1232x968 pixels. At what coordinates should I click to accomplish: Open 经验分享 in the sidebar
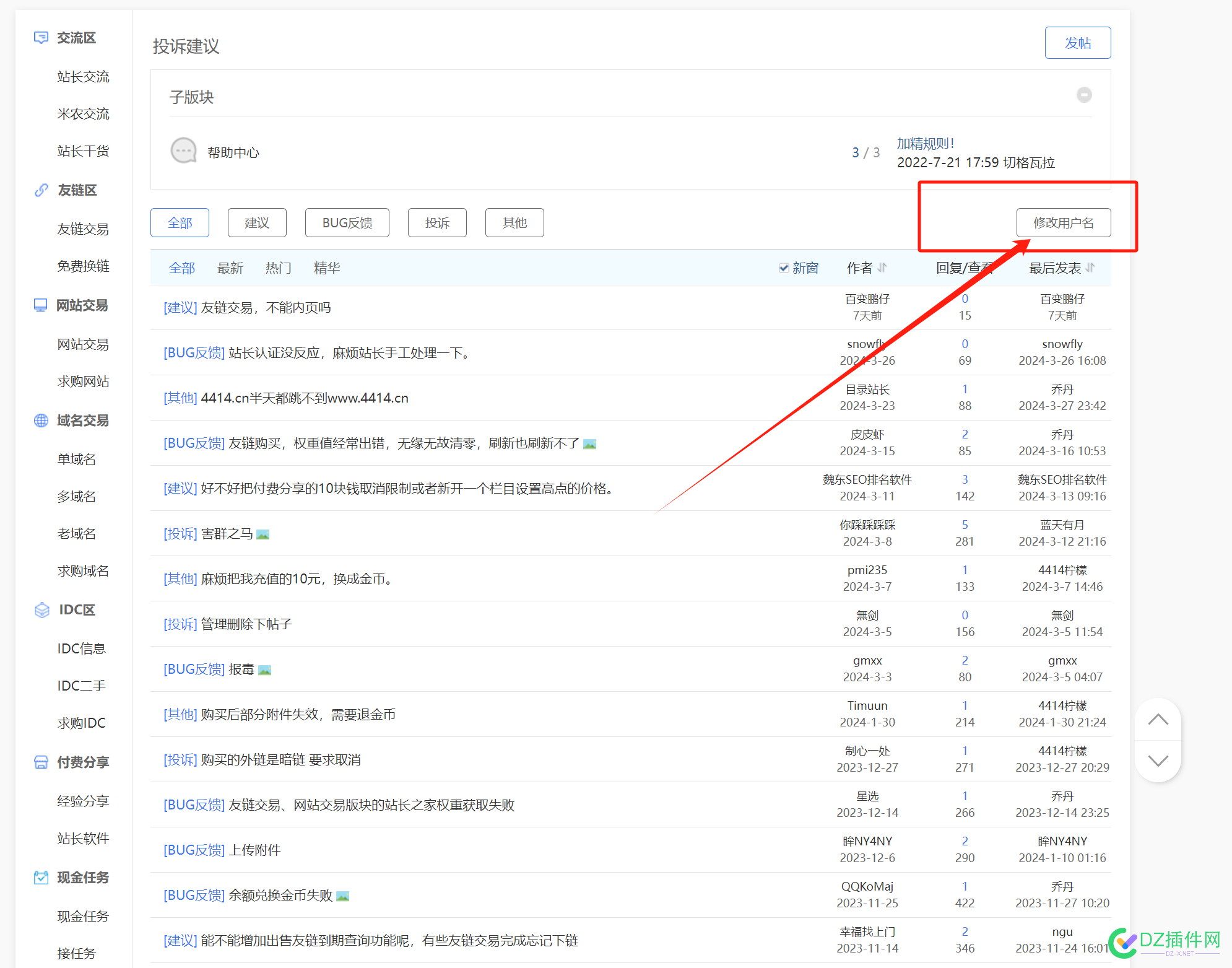pyautogui.click(x=83, y=801)
